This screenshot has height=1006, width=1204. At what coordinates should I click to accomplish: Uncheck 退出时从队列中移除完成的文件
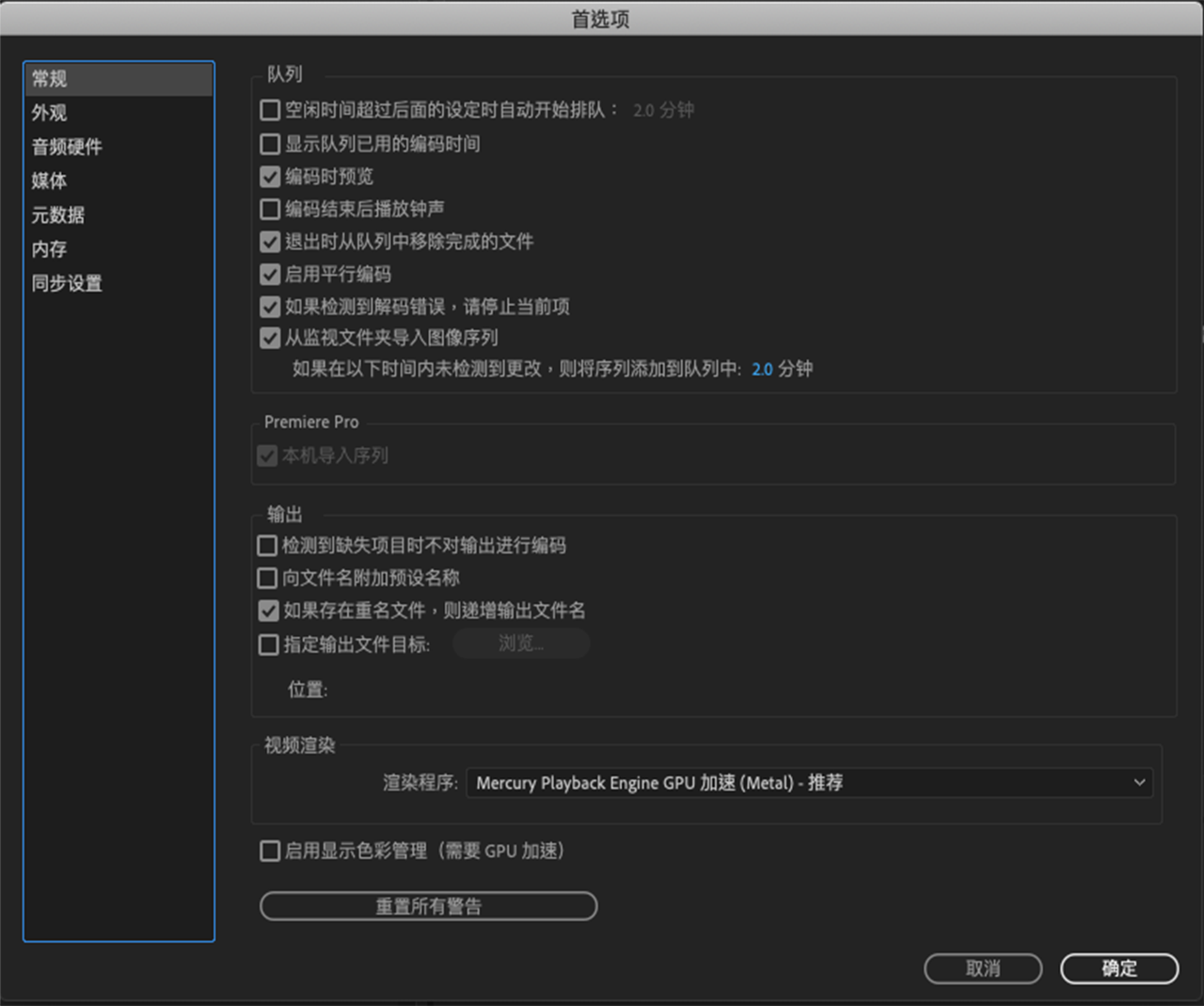pos(269,242)
